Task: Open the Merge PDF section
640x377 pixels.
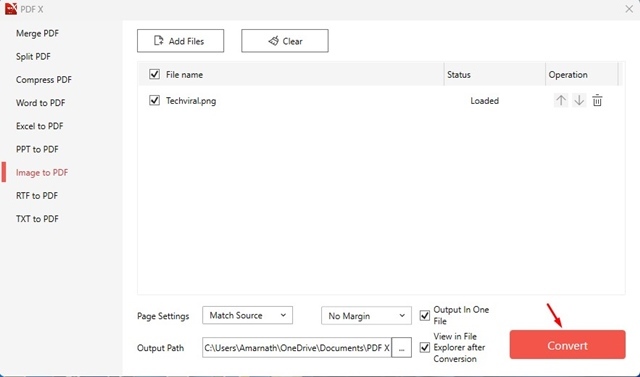Action: coord(38,33)
